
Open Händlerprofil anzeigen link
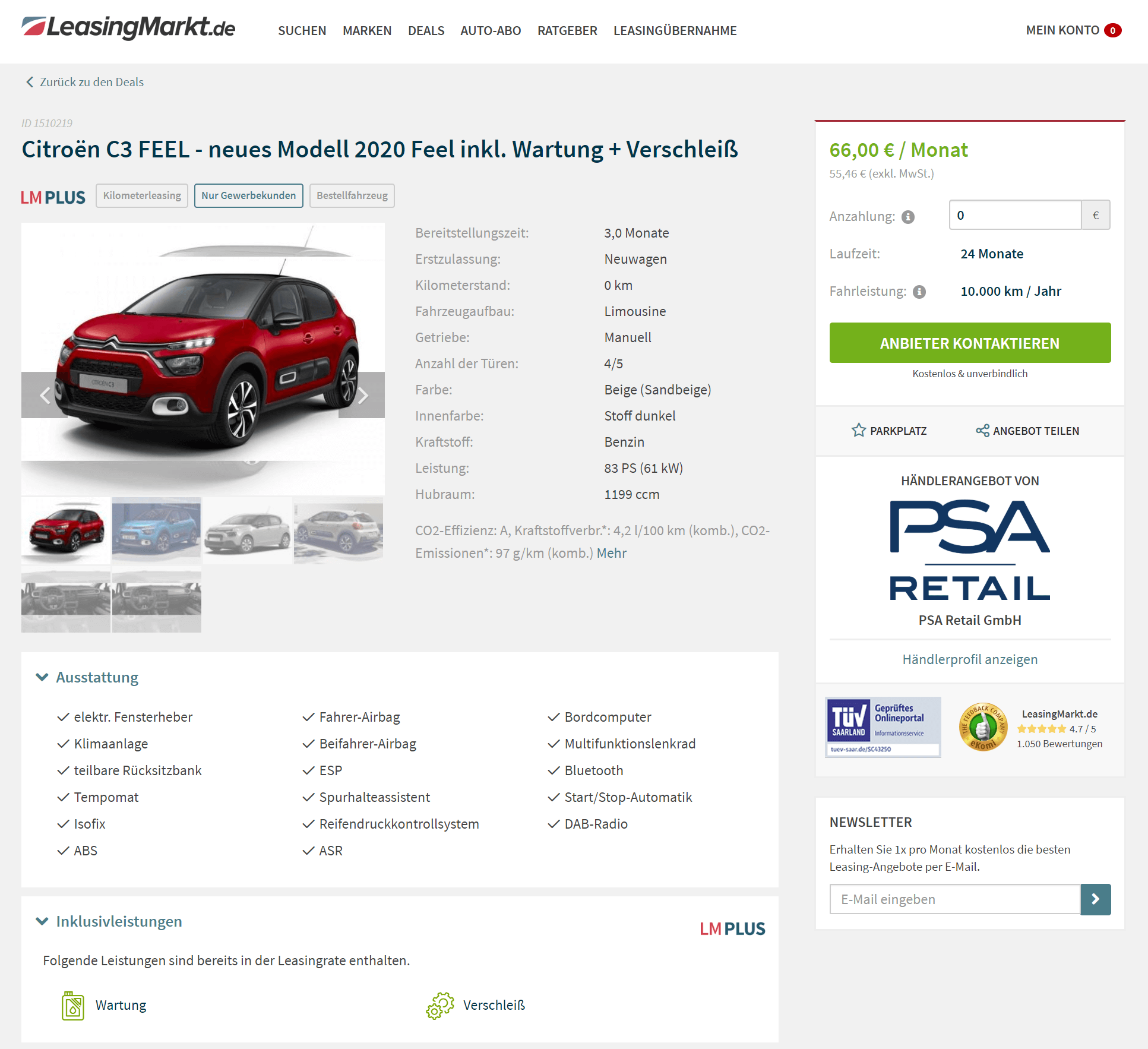tap(970, 659)
